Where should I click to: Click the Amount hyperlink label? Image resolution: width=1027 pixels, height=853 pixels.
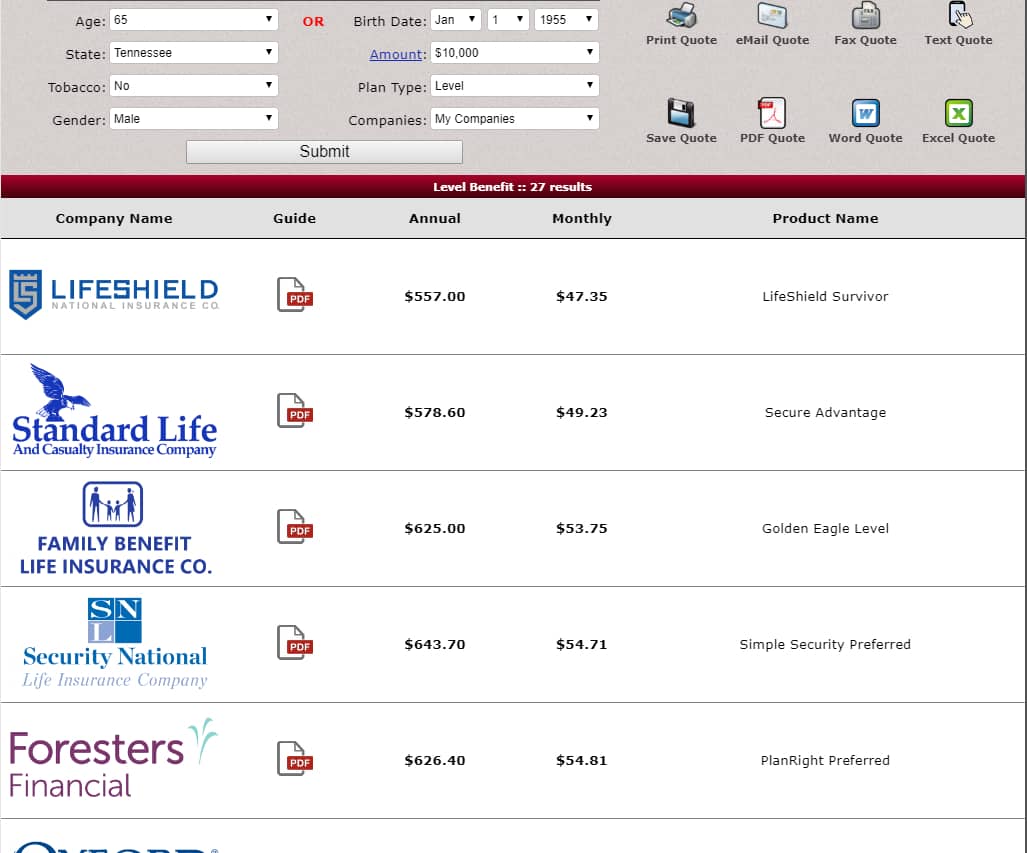(396, 54)
